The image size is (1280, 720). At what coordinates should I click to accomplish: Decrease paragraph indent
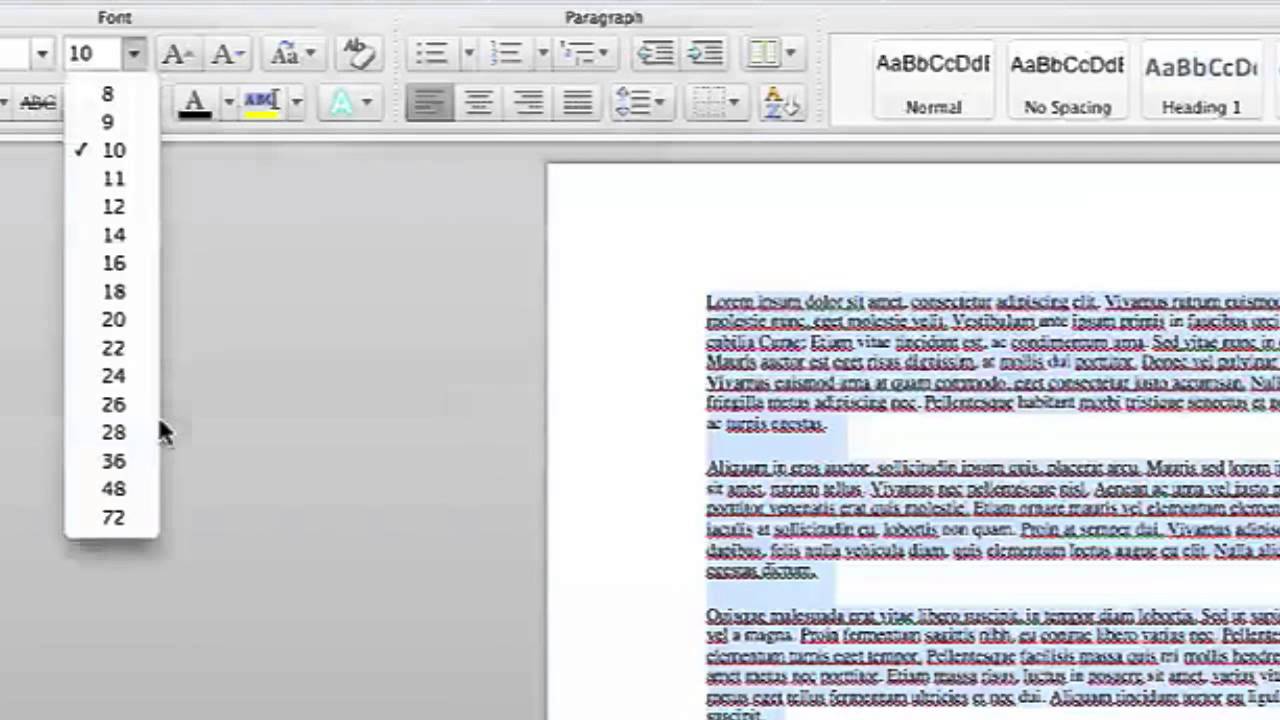pos(655,53)
